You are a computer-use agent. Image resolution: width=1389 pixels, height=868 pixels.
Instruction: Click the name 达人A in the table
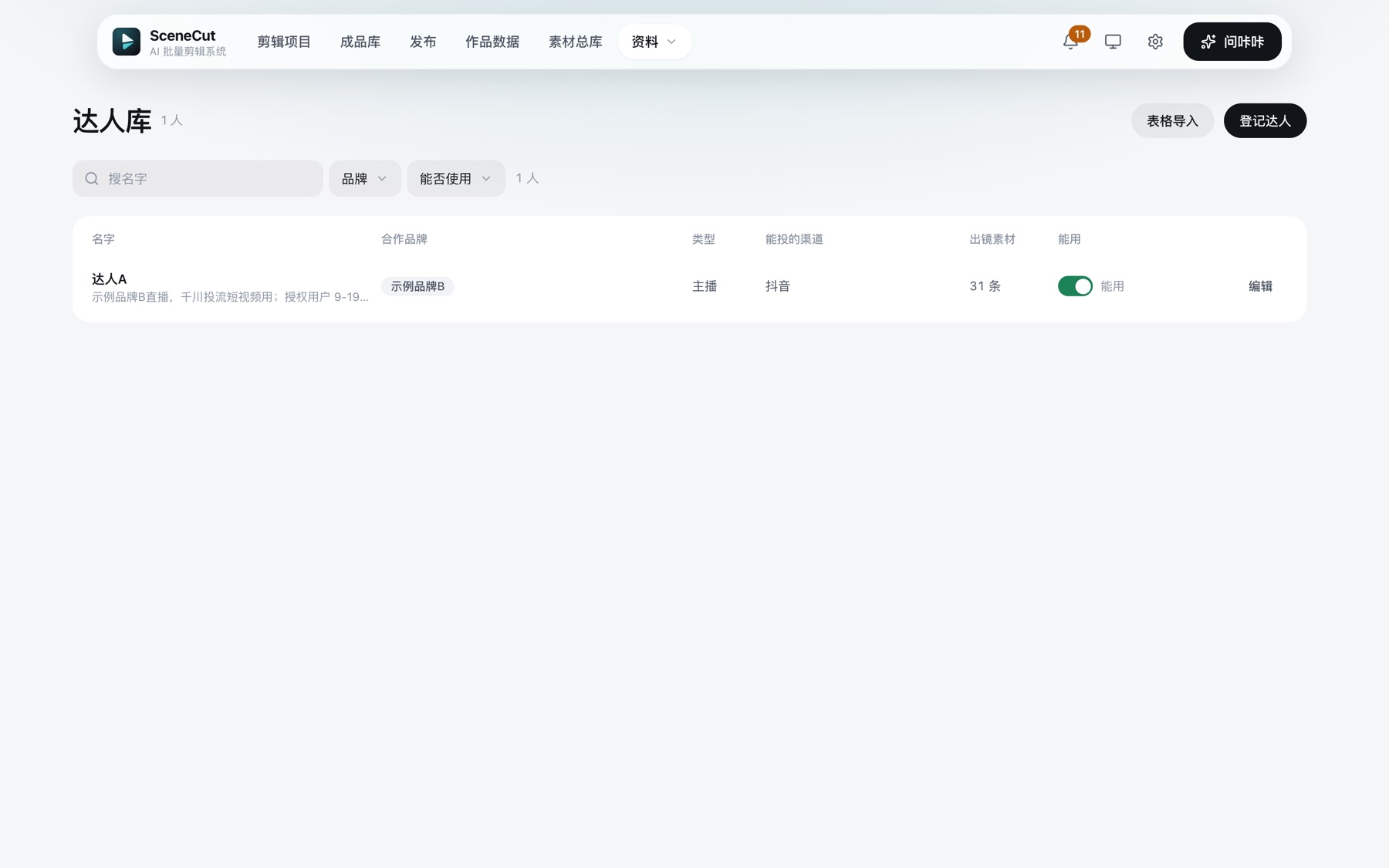[110, 279]
